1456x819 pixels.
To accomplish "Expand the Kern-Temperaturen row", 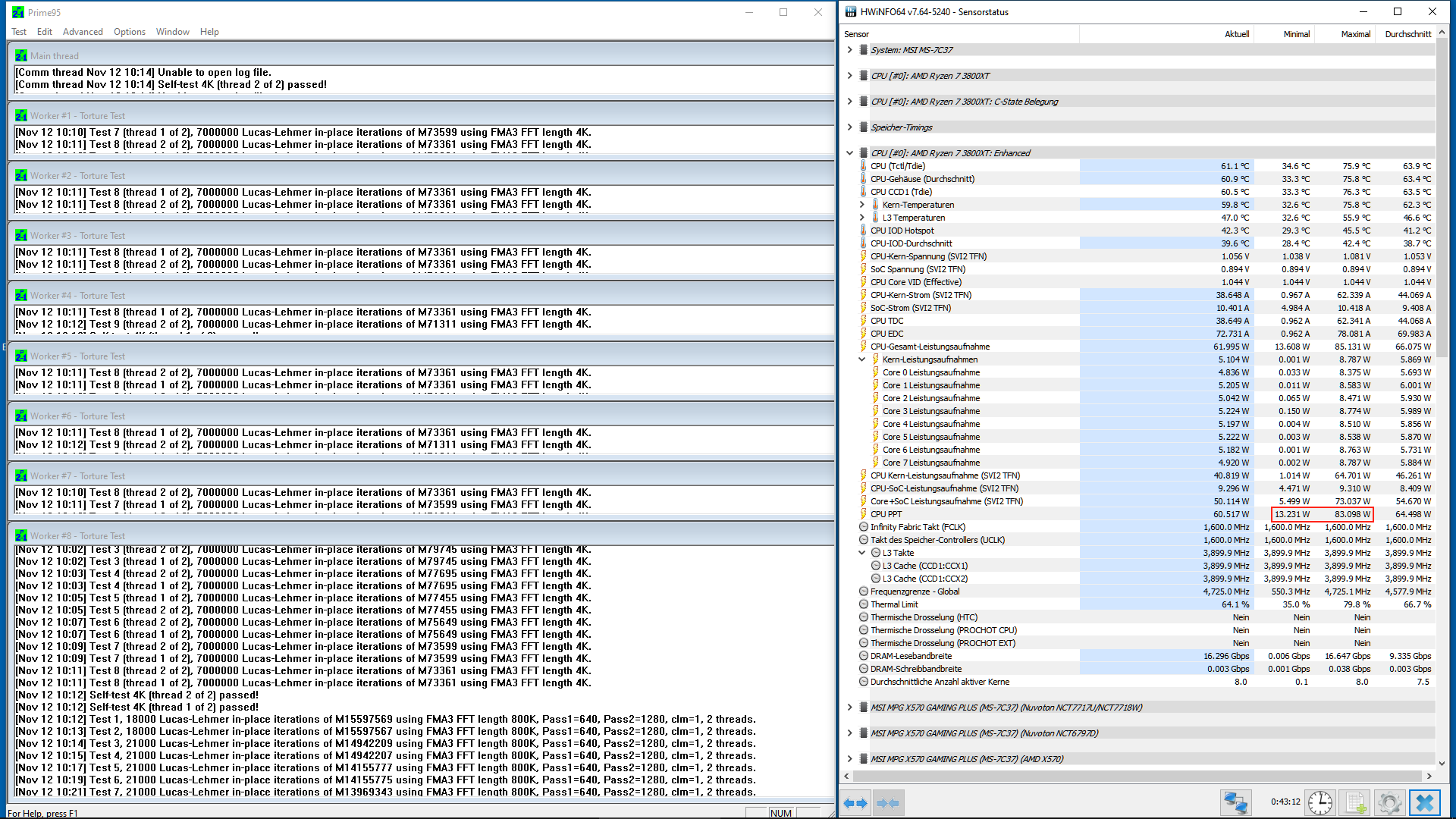I will click(861, 205).
